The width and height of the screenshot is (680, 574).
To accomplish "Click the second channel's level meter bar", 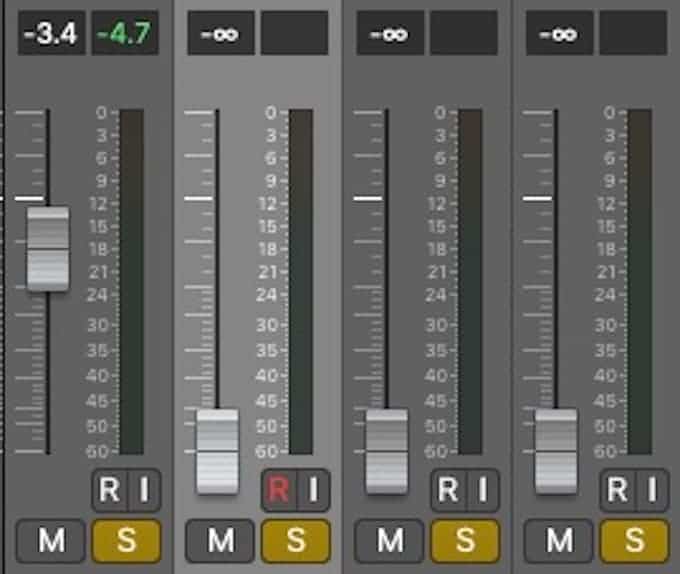I will [301, 282].
